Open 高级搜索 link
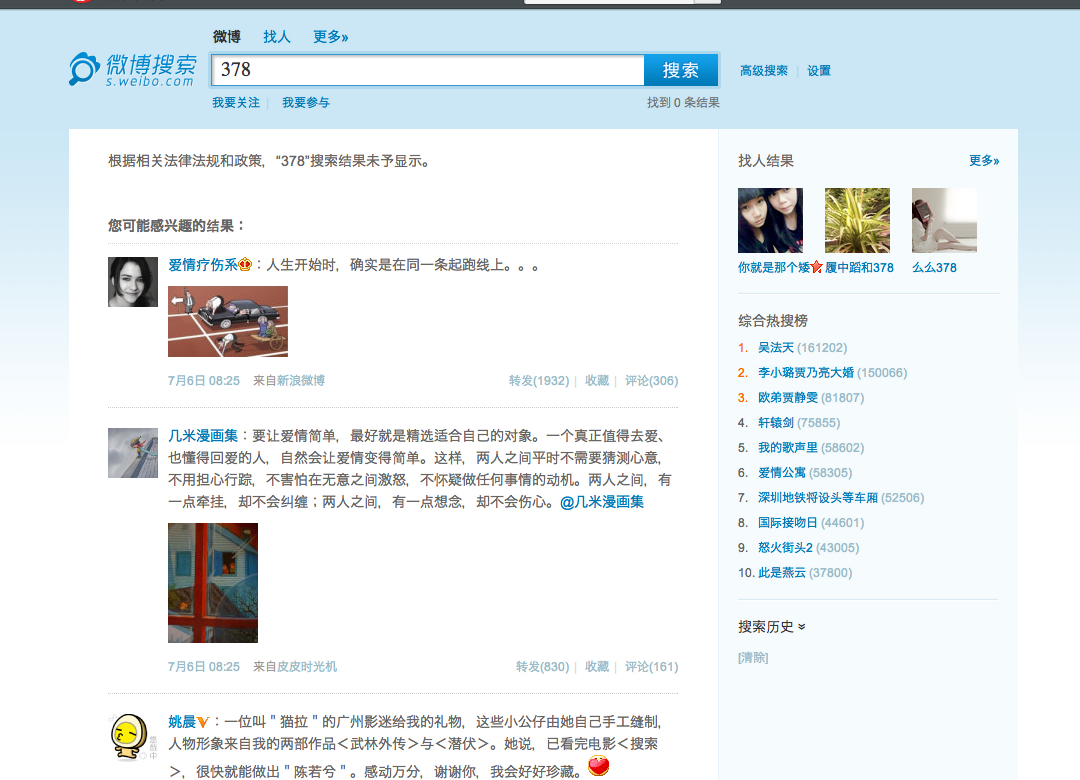The width and height of the screenshot is (1080, 780). [764, 70]
